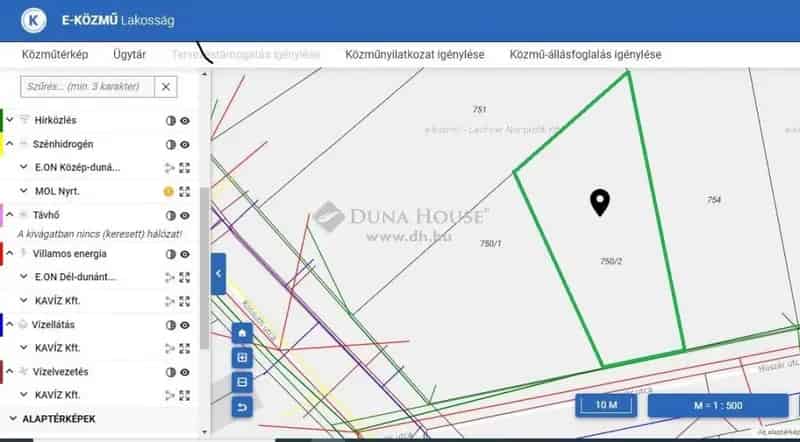Zoom to extent of E.ON Közép-duná...

(185, 168)
